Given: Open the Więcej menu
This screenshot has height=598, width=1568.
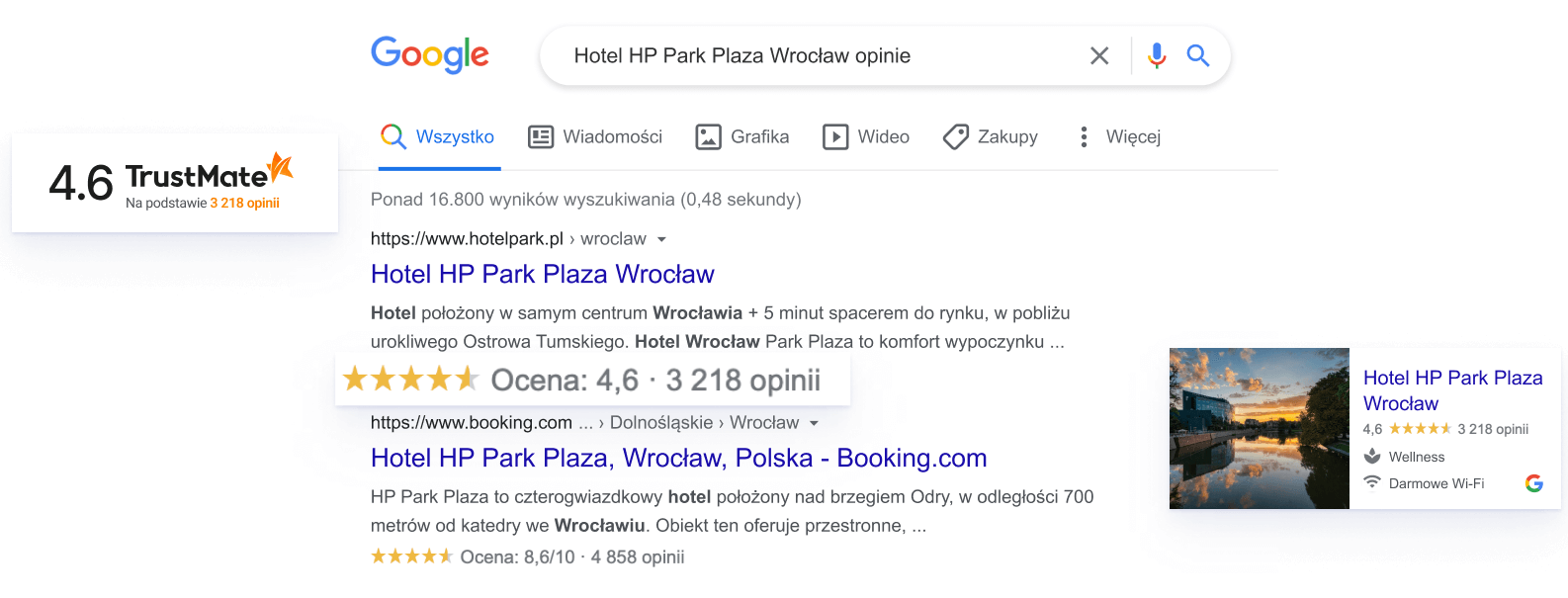Looking at the screenshot, I should point(1133,136).
